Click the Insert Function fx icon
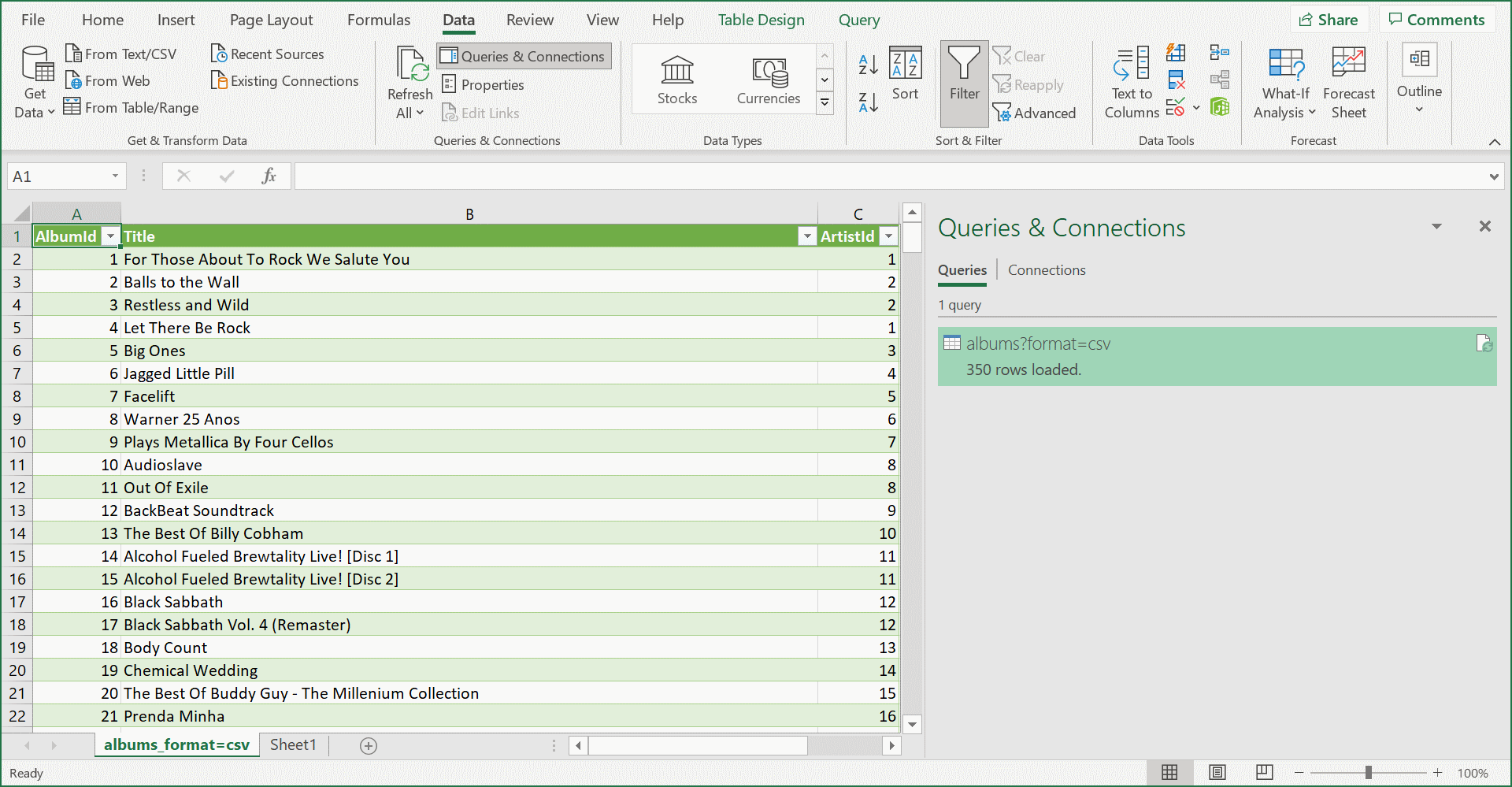The image size is (1512, 787). [x=269, y=176]
